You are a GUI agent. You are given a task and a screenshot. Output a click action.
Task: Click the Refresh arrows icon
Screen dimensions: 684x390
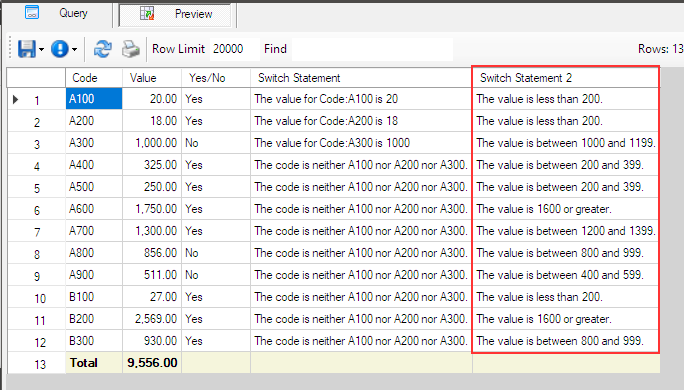click(x=103, y=49)
